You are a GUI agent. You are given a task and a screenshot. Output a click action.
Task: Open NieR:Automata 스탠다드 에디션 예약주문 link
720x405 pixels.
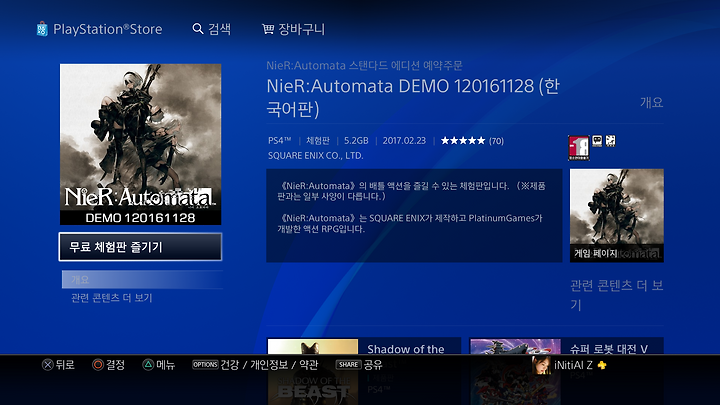point(364,65)
